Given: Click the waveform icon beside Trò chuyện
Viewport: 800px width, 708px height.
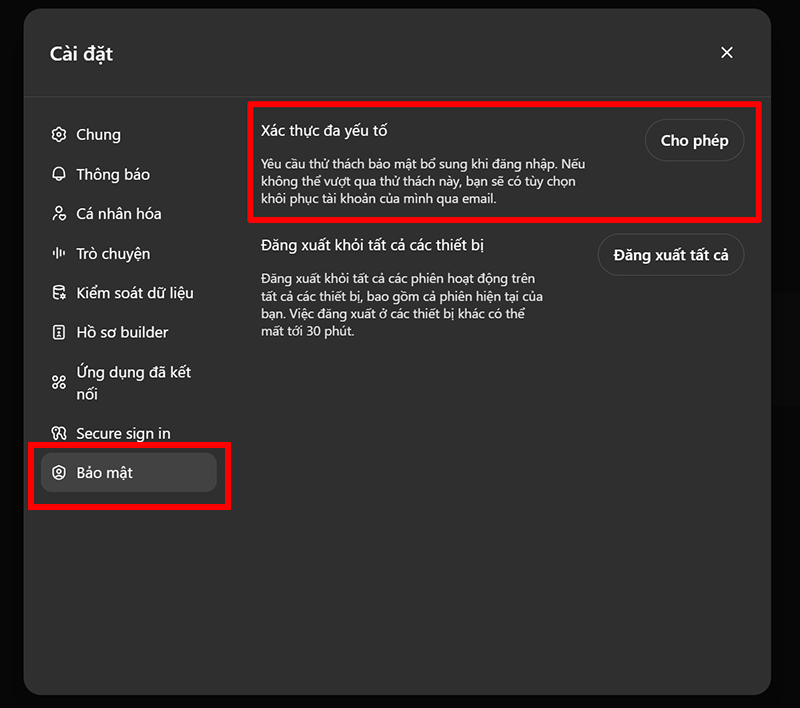Looking at the screenshot, I should (59, 253).
